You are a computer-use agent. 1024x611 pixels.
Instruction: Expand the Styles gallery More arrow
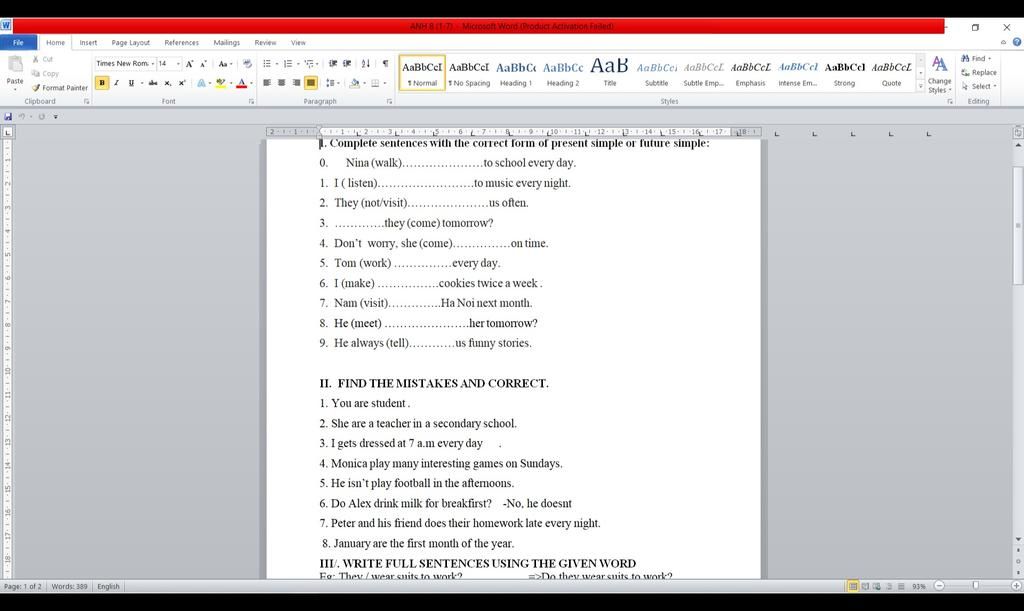921,86
